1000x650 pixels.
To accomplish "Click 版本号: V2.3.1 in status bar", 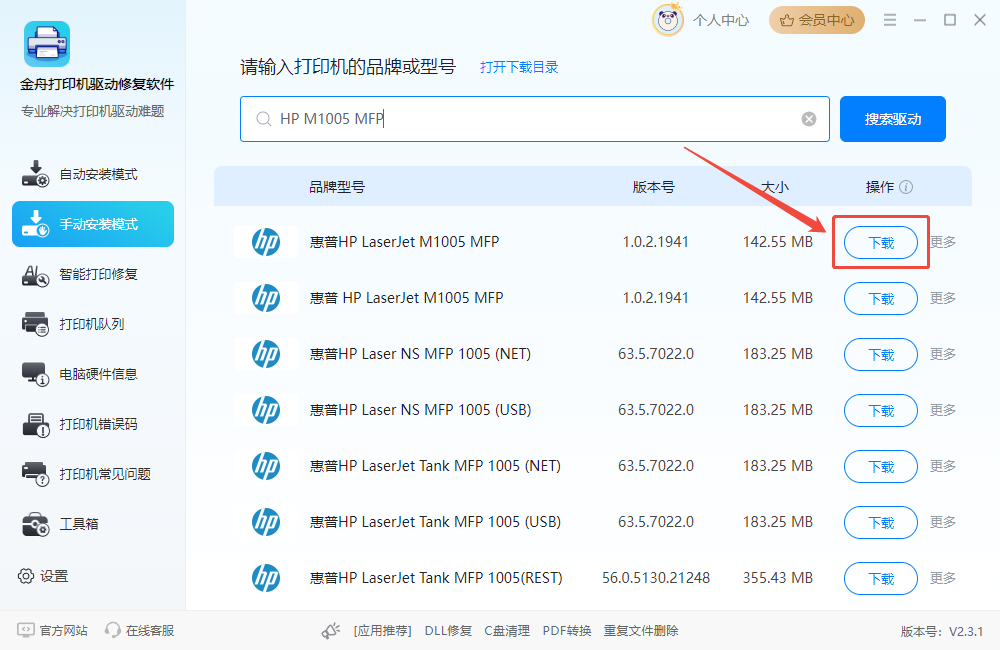I will [x=942, y=632].
